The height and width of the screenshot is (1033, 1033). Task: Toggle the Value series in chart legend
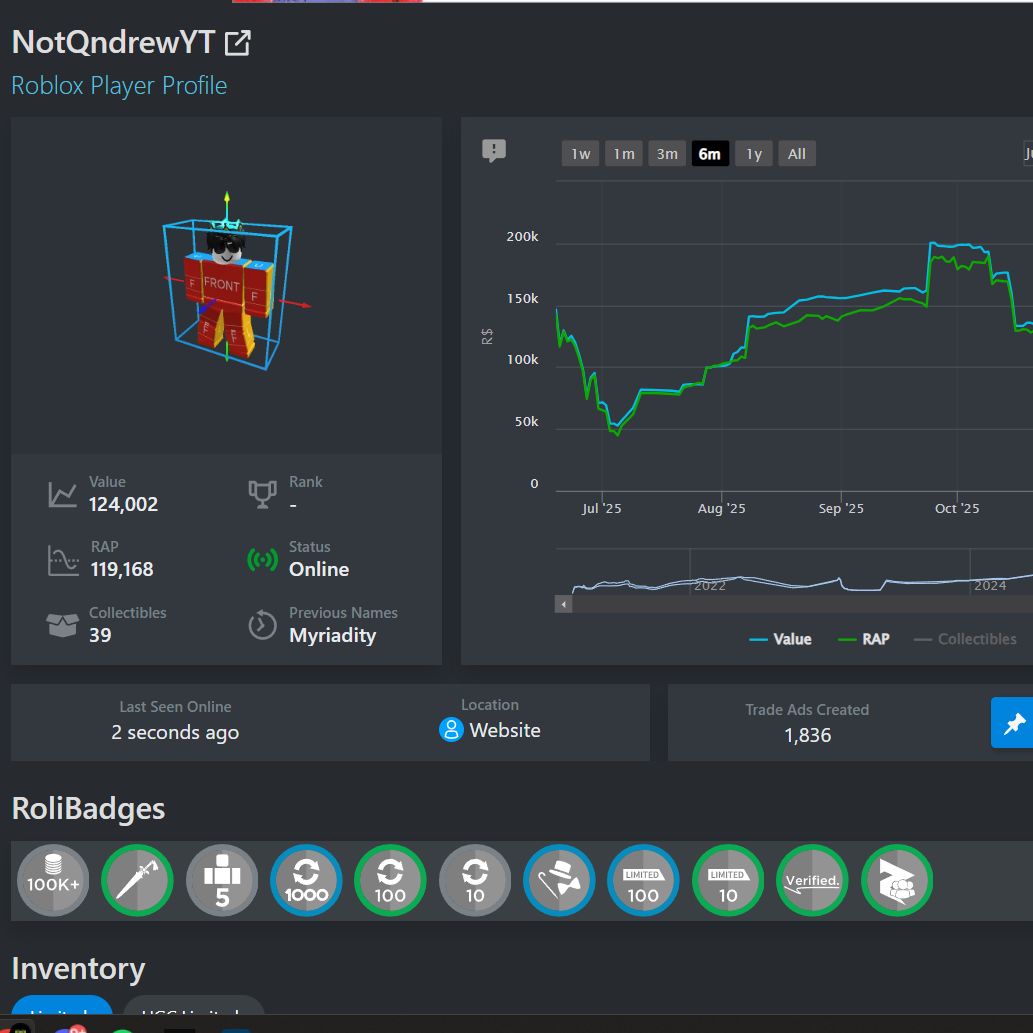pyautogui.click(x=780, y=639)
